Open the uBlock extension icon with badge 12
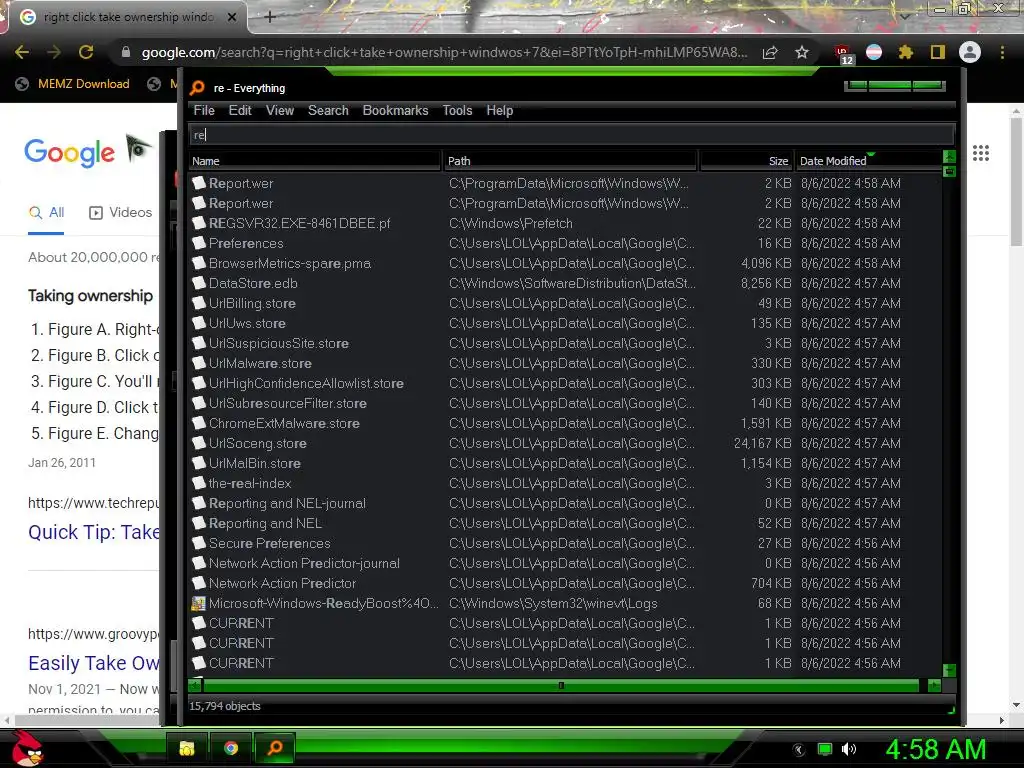The width and height of the screenshot is (1024, 768). pos(843,54)
